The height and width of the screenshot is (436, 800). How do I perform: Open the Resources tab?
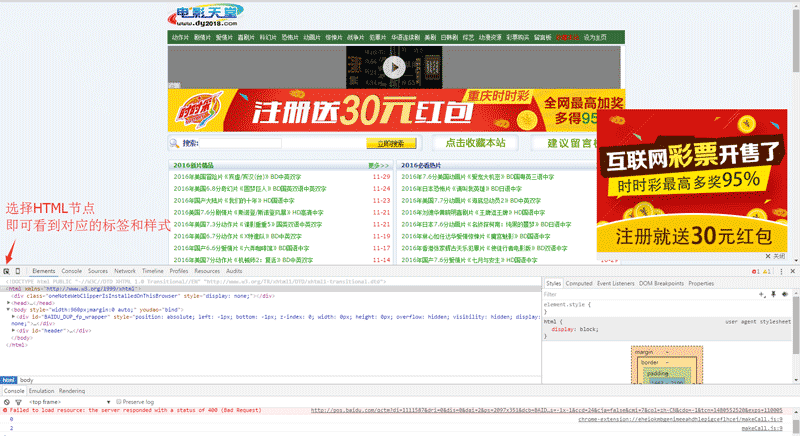click(x=207, y=271)
